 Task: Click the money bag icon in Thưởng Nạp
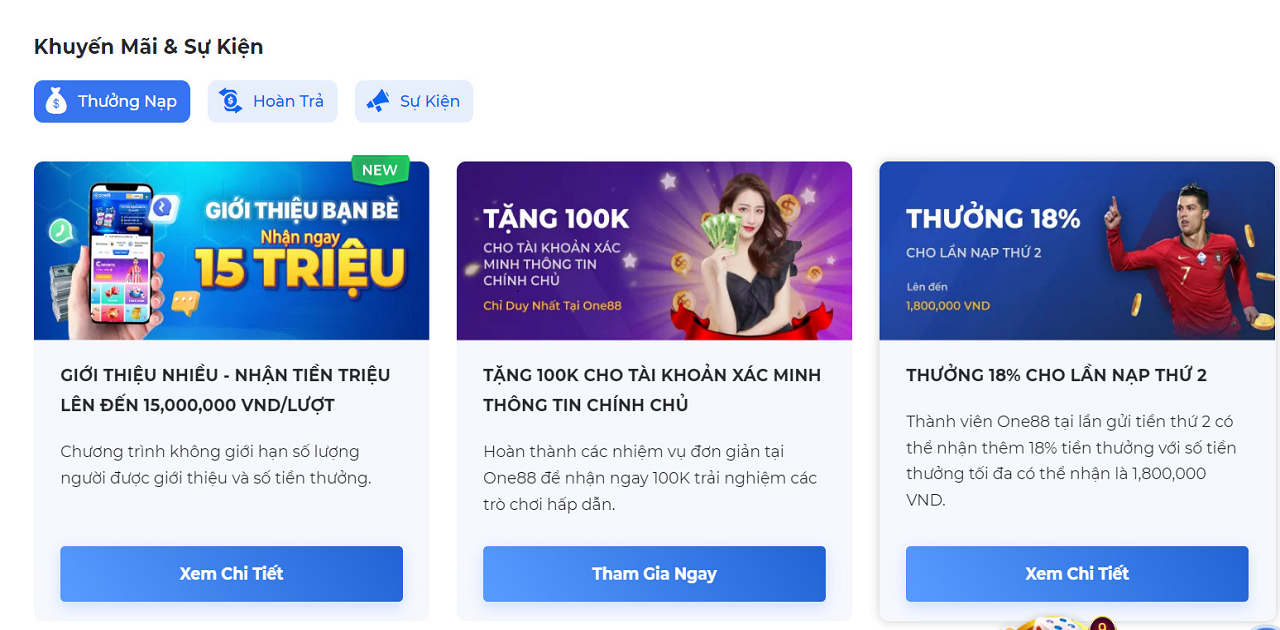tap(56, 101)
